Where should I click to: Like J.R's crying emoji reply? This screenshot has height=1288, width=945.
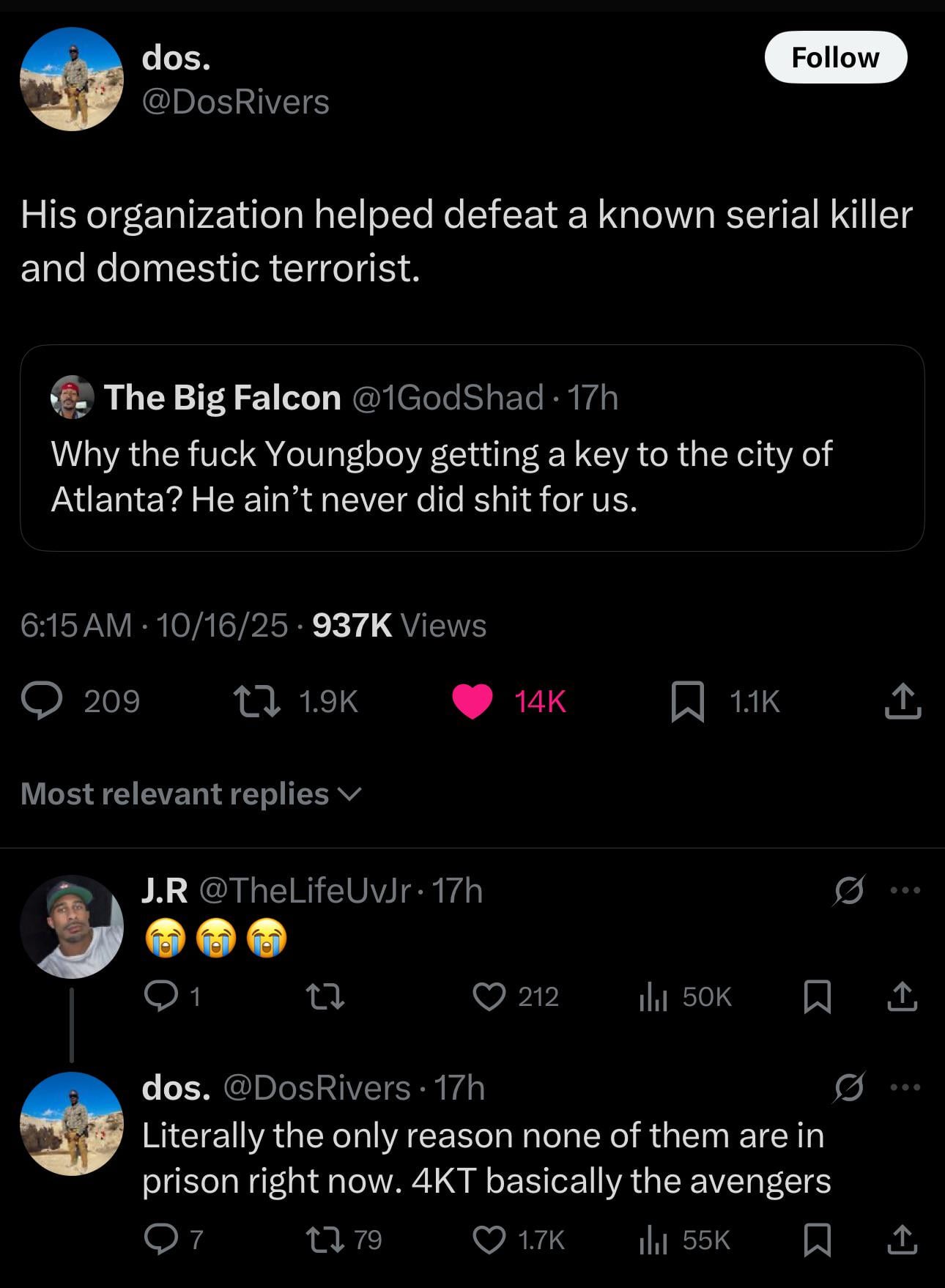point(489,996)
